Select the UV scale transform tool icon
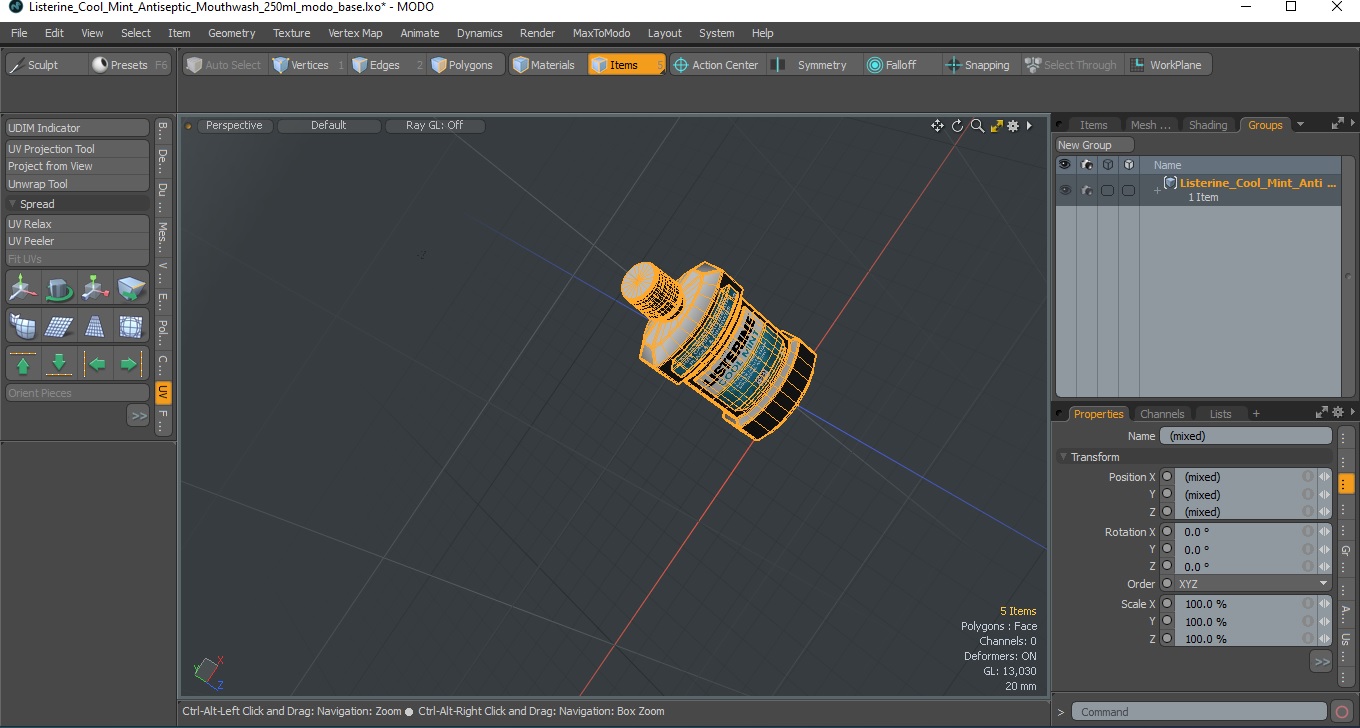The height and width of the screenshot is (728, 1360). pyautogui.click(x=95, y=289)
